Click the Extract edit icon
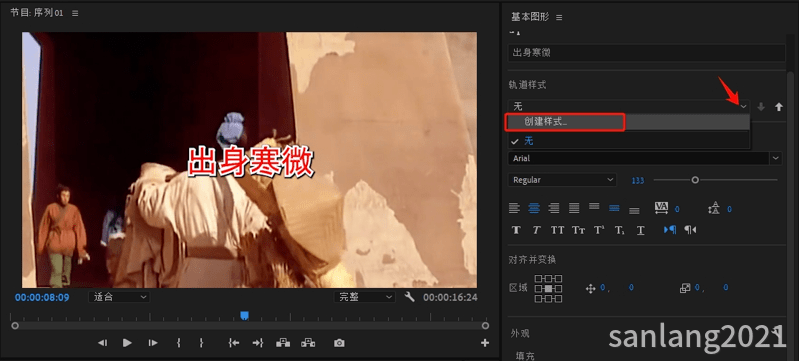799x361 pixels. tap(308, 343)
